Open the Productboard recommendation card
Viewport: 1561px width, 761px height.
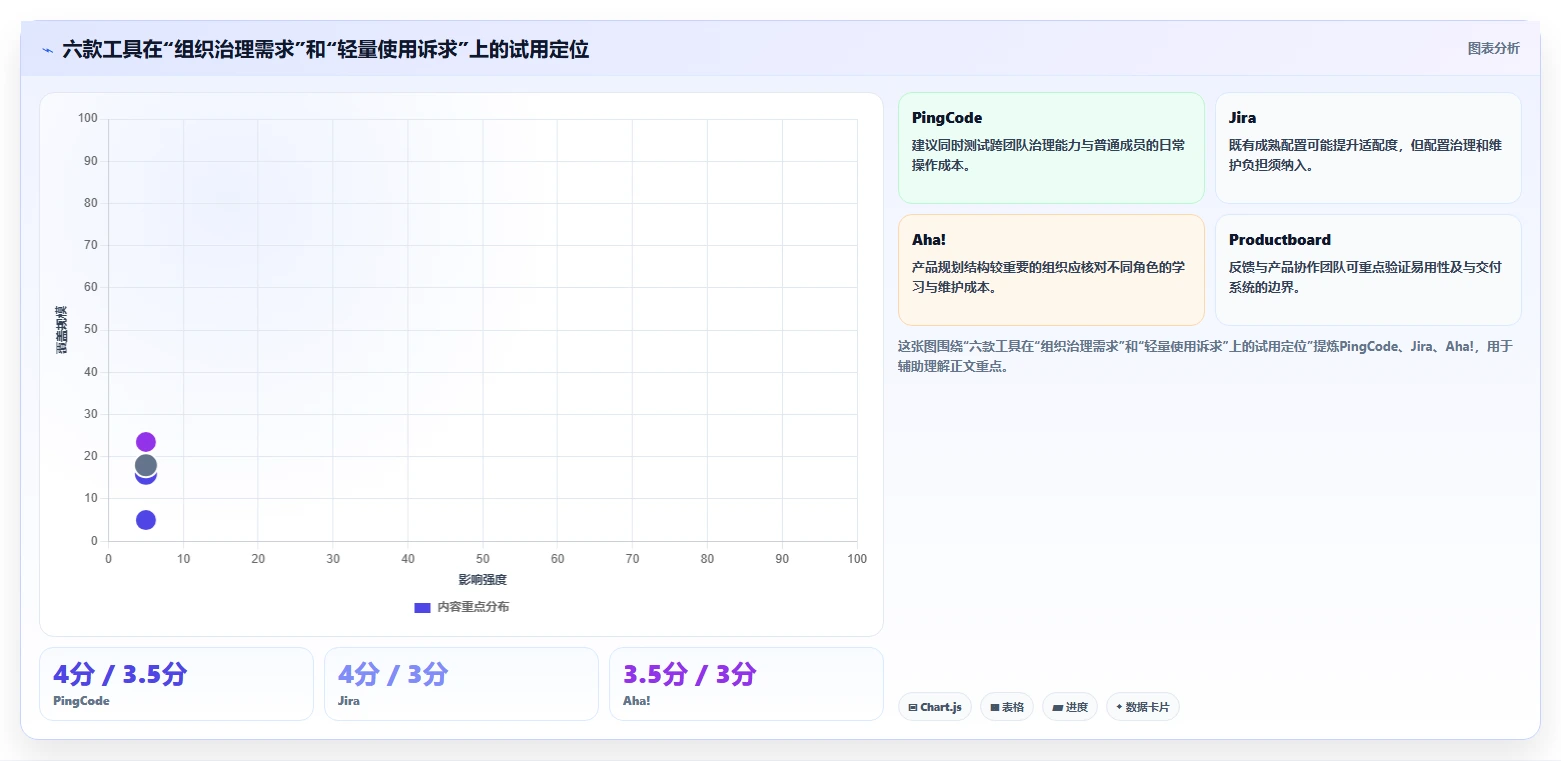pos(1368,270)
